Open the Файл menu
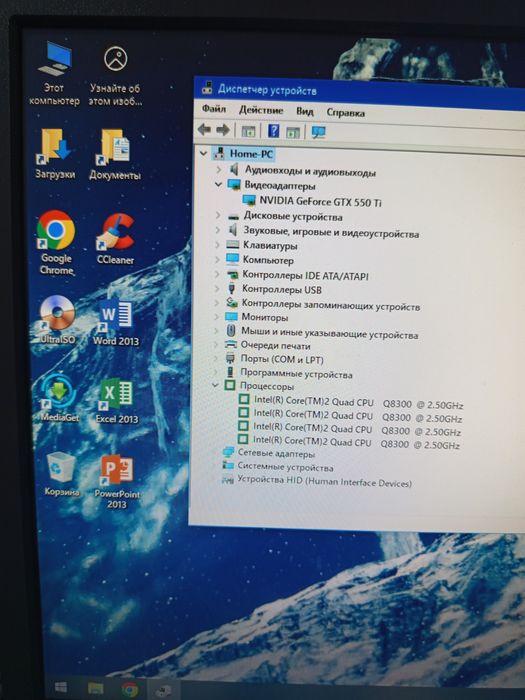 click(x=214, y=108)
